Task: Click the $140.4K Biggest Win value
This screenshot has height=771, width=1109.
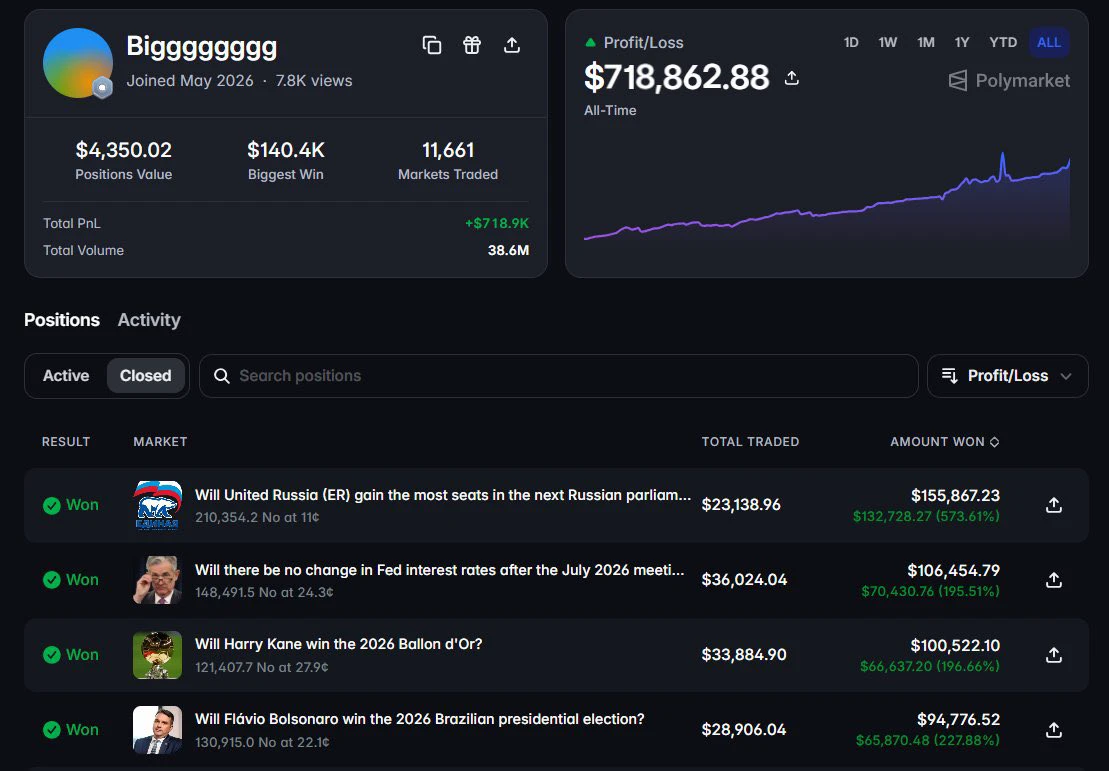Action: (x=286, y=150)
